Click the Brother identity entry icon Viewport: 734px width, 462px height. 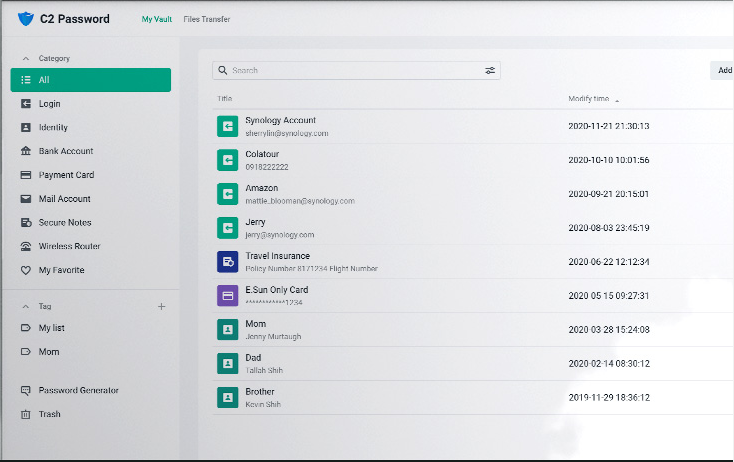[228, 397]
